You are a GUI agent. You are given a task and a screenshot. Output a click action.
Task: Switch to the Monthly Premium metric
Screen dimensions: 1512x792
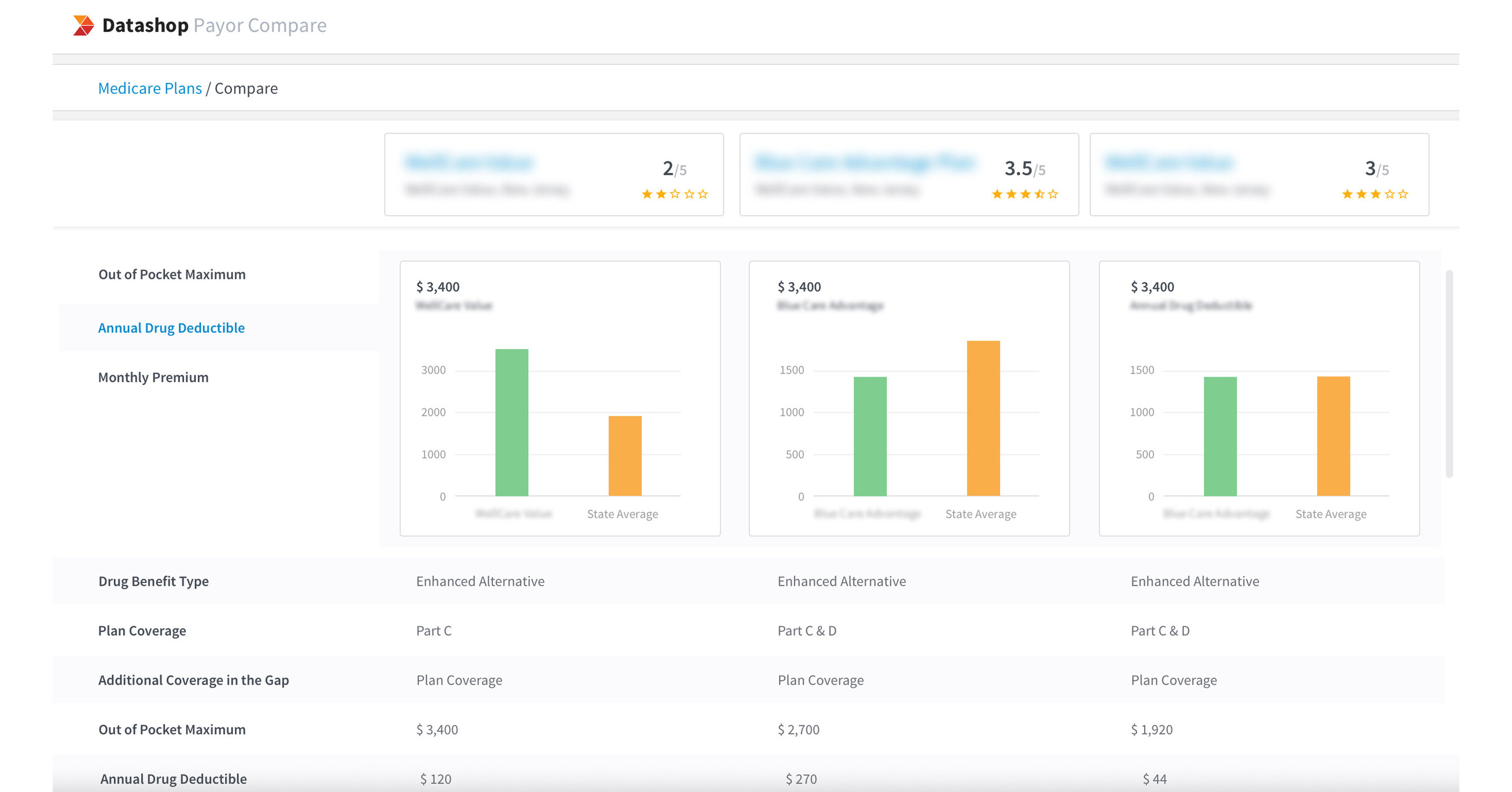coord(154,378)
